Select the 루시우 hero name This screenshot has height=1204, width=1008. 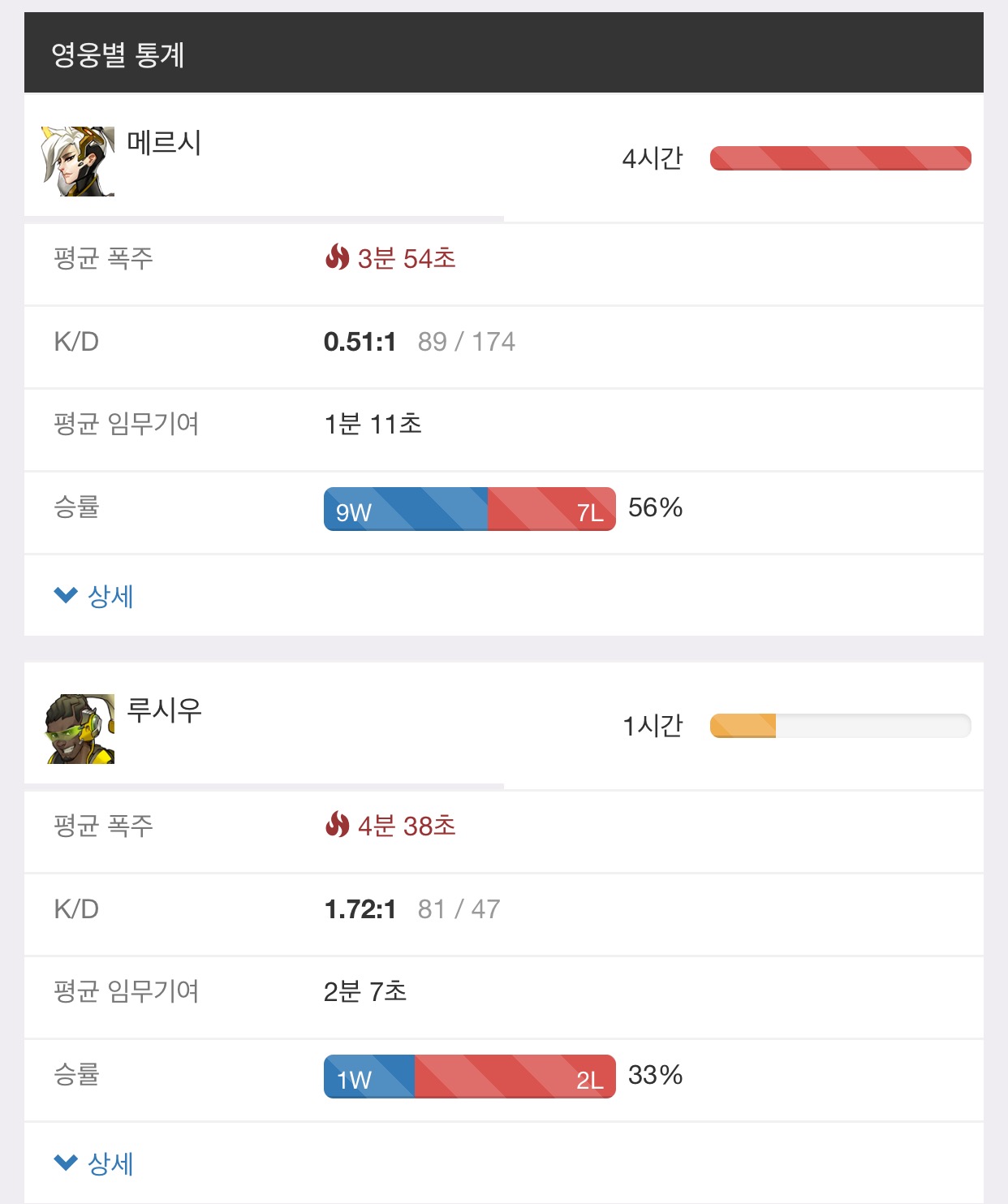pos(164,710)
